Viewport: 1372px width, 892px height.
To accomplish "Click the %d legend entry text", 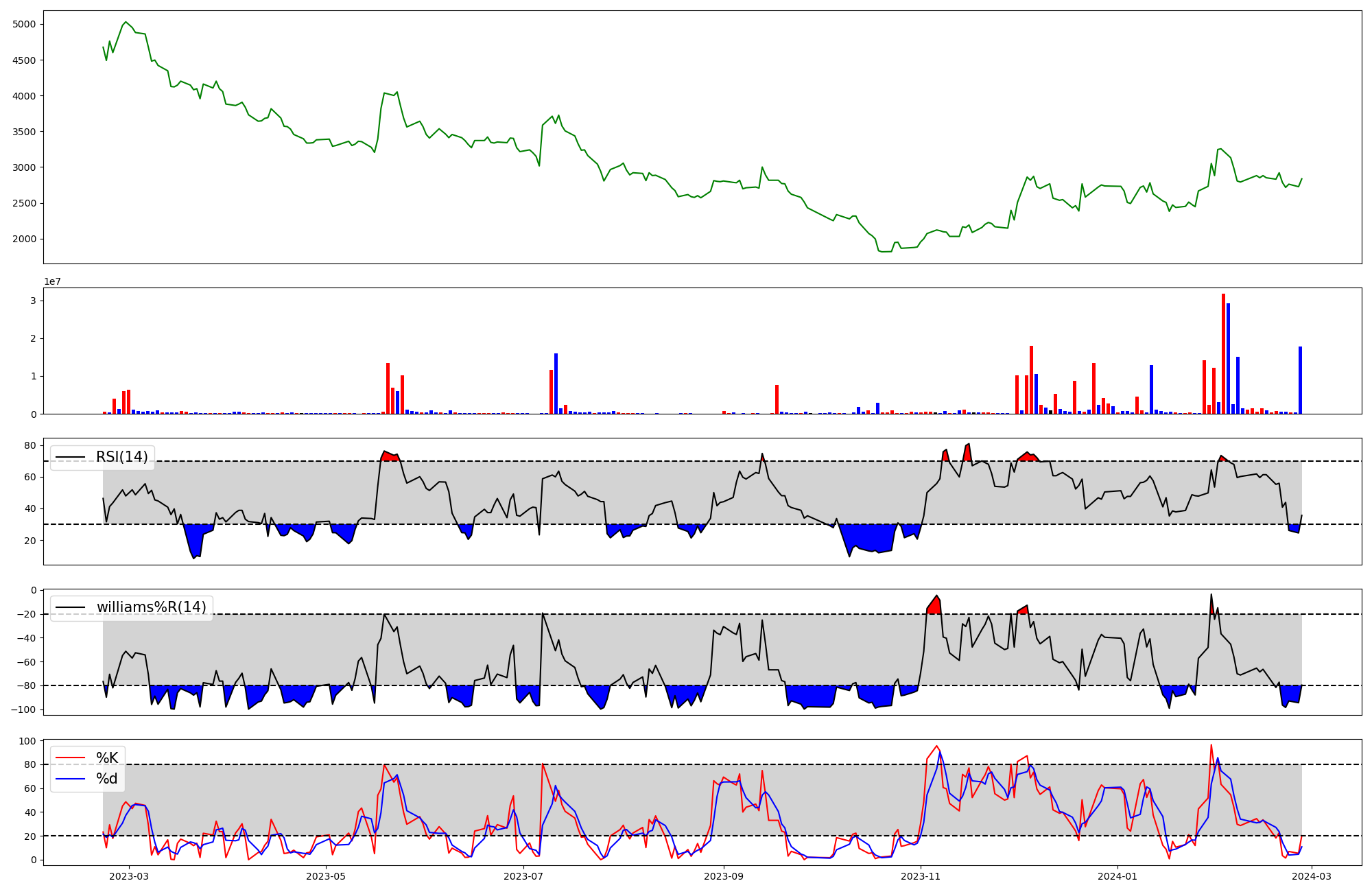I will [107, 779].
